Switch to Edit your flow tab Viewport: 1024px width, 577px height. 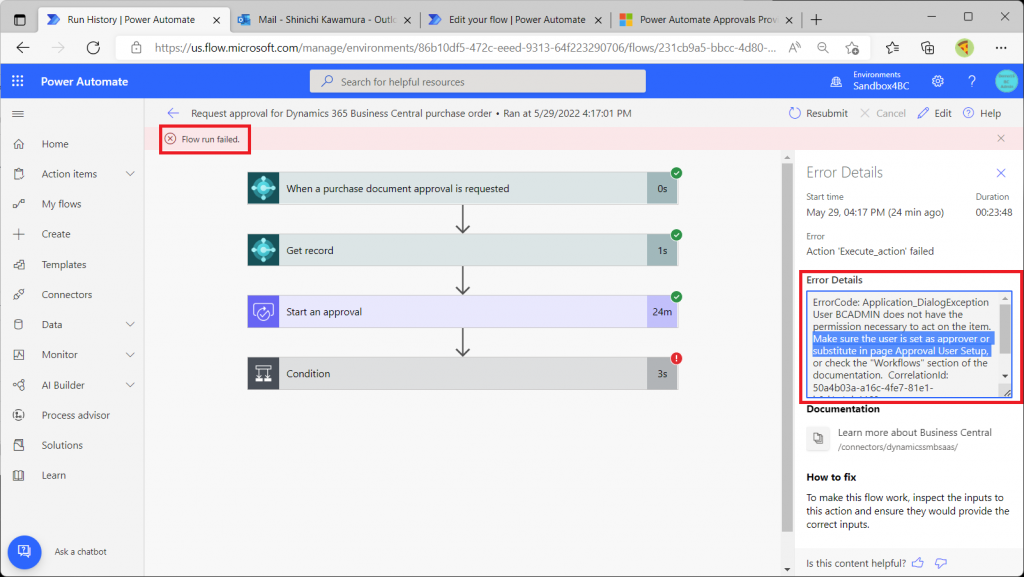(515, 20)
